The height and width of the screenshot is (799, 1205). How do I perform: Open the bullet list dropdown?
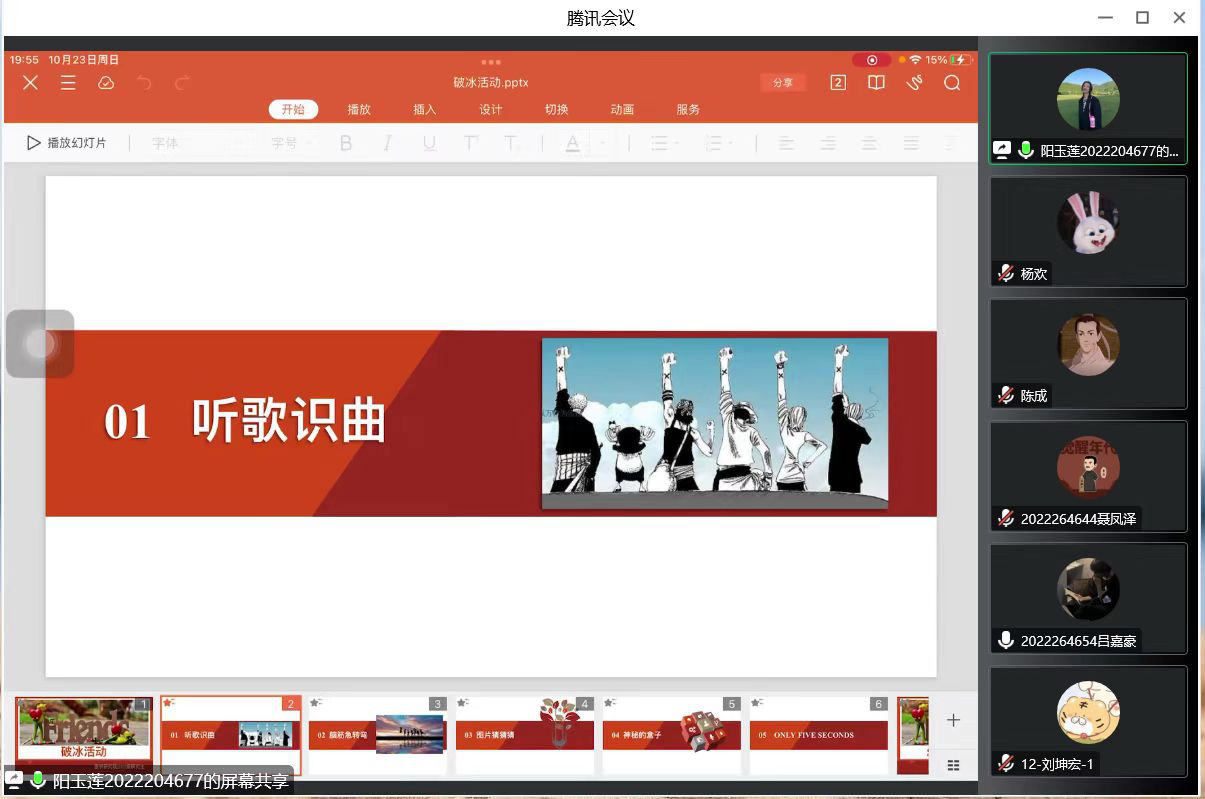click(664, 143)
